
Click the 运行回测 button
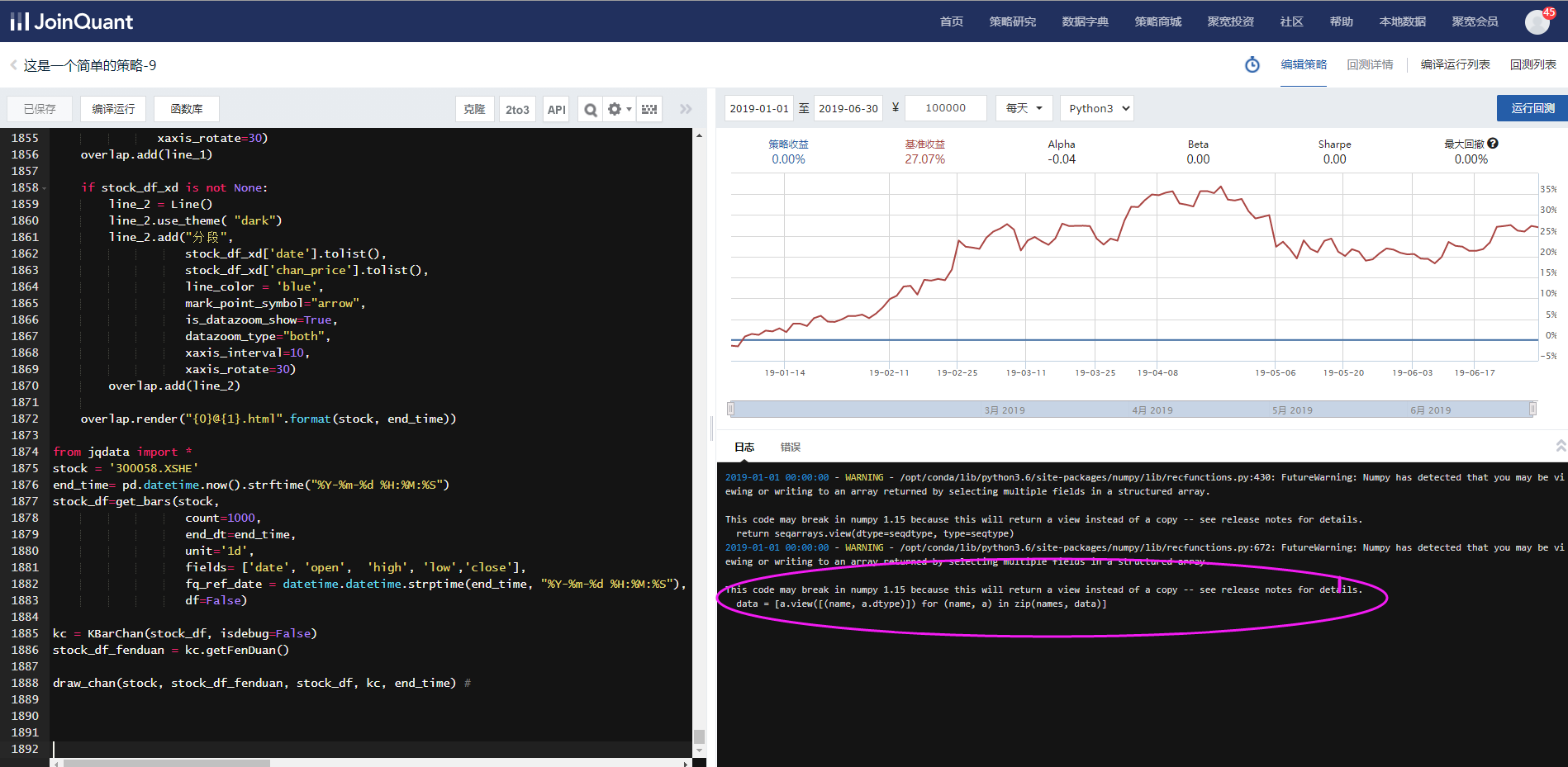coord(1532,108)
